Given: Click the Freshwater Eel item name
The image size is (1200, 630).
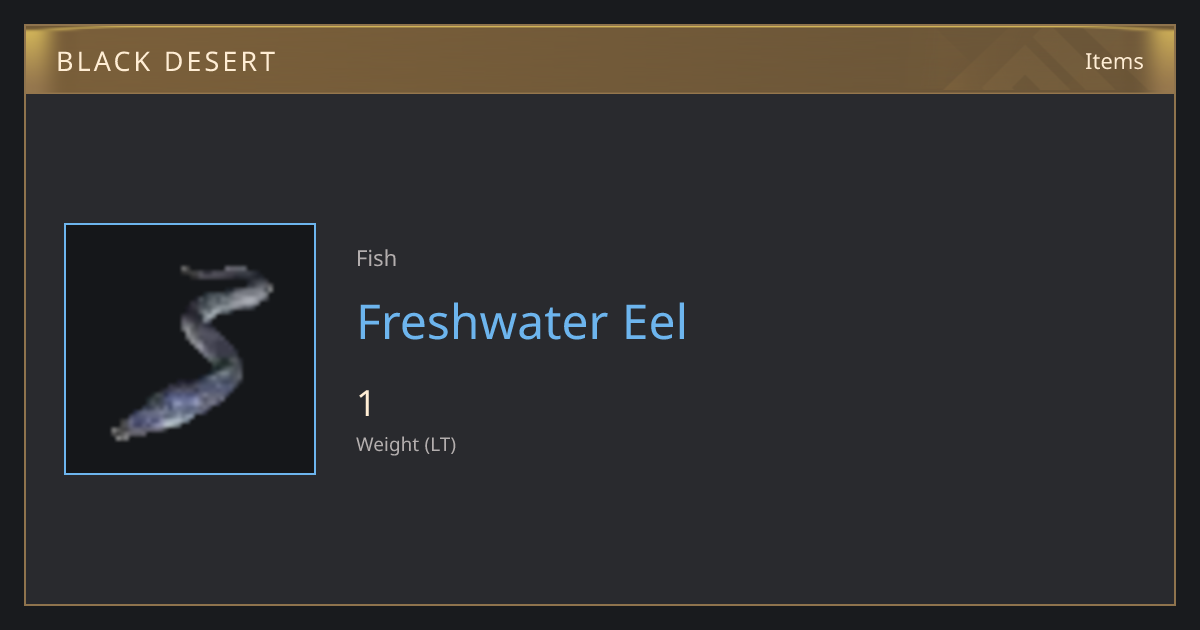Looking at the screenshot, I should (522, 322).
